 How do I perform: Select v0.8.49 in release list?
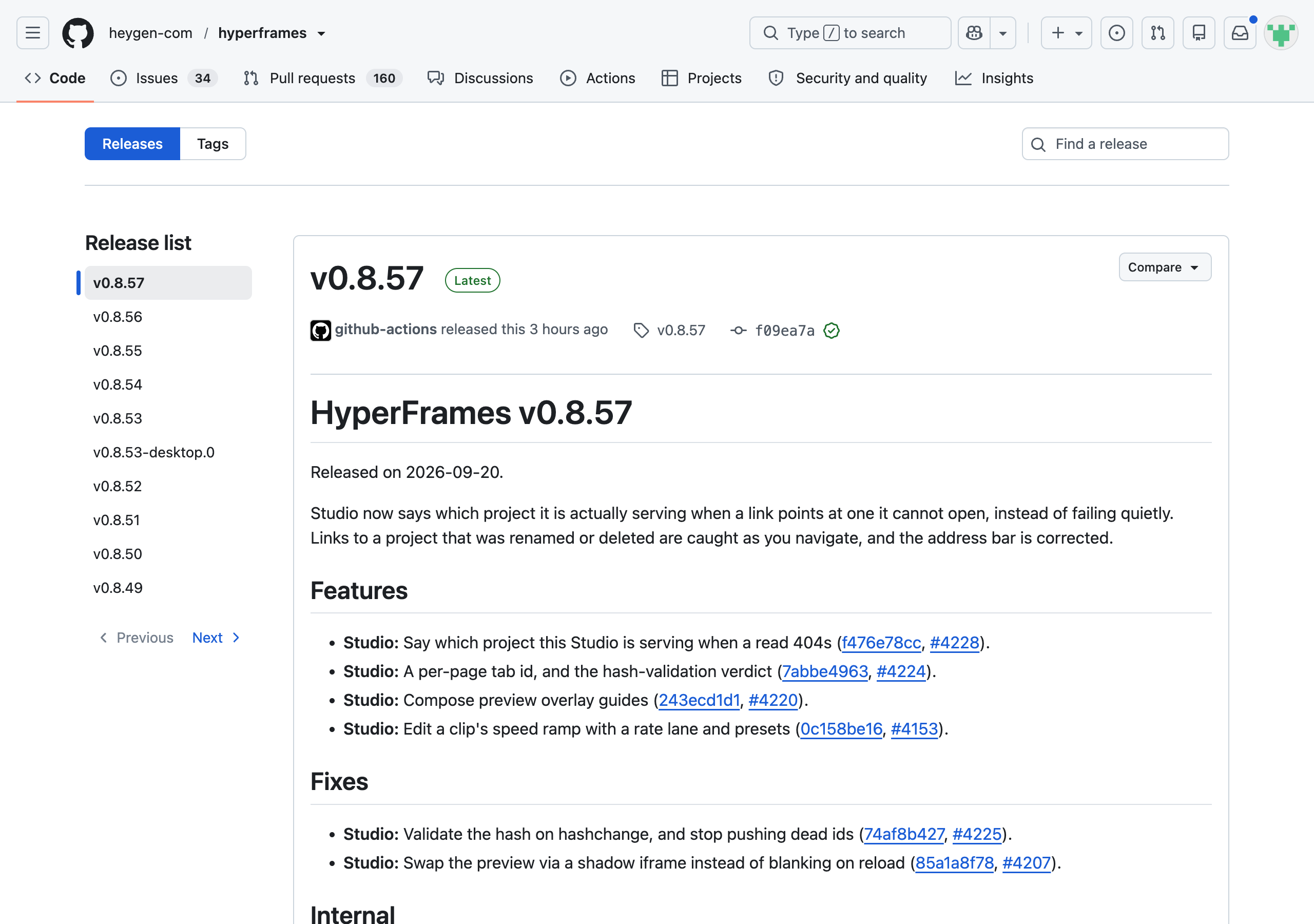point(168,588)
